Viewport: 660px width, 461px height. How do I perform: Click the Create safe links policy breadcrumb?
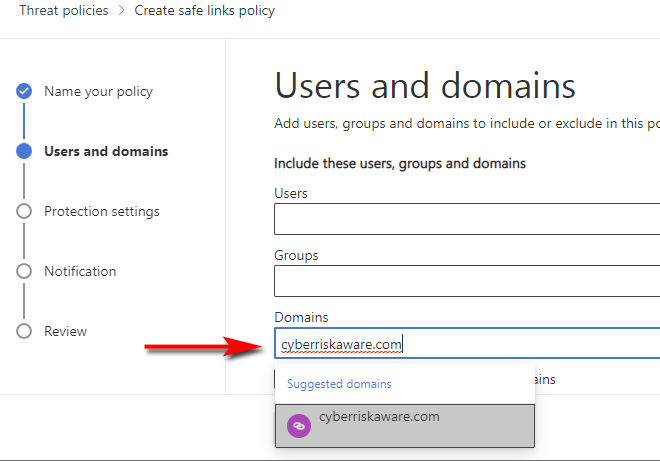pos(205,10)
